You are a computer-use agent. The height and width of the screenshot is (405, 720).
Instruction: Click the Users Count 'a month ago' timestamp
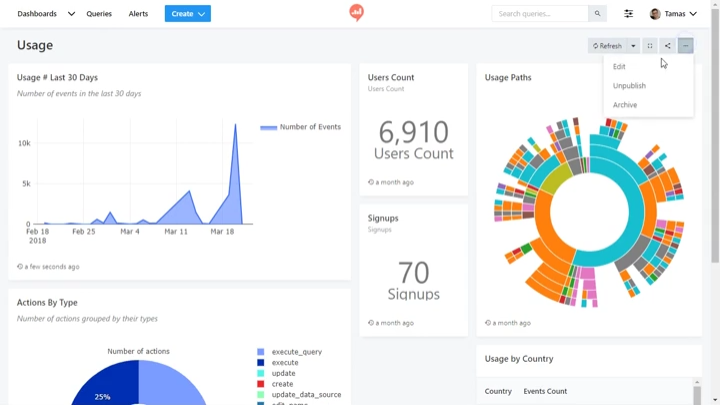[391, 182]
